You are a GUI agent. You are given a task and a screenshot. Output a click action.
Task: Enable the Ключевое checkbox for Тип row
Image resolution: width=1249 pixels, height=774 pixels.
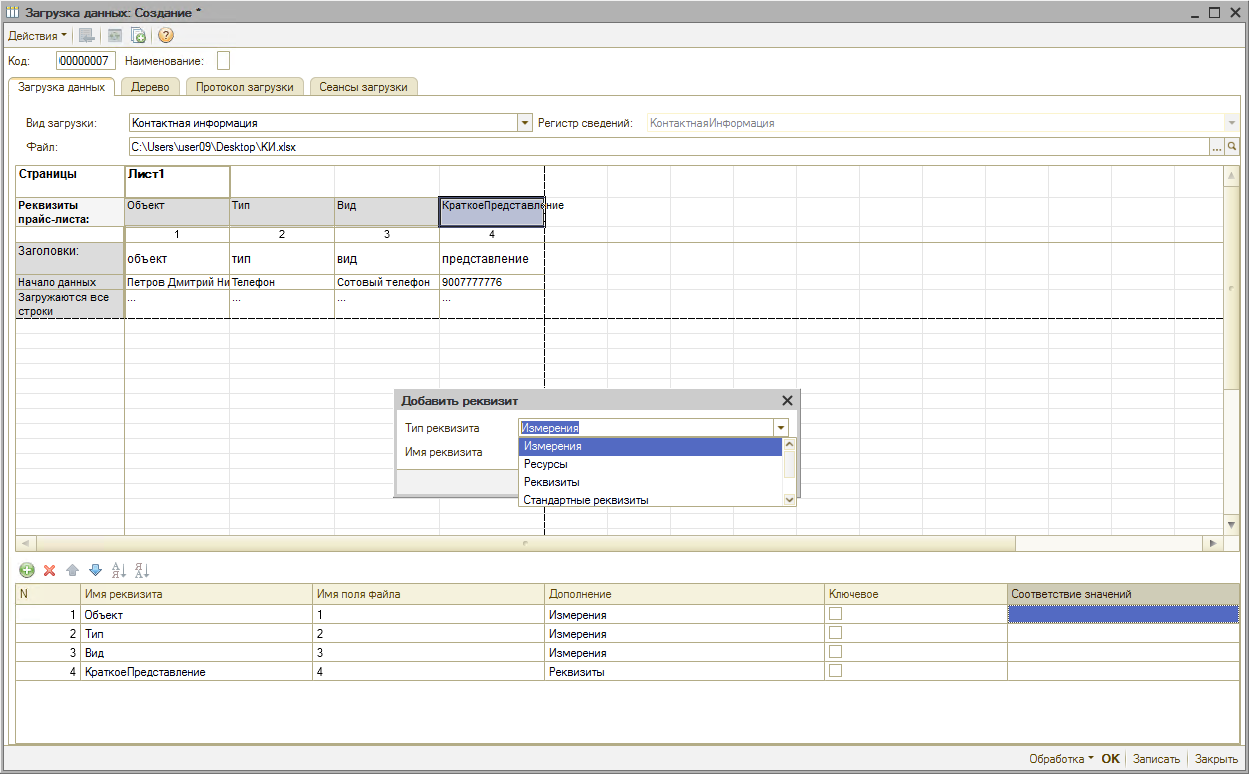tap(835, 633)
